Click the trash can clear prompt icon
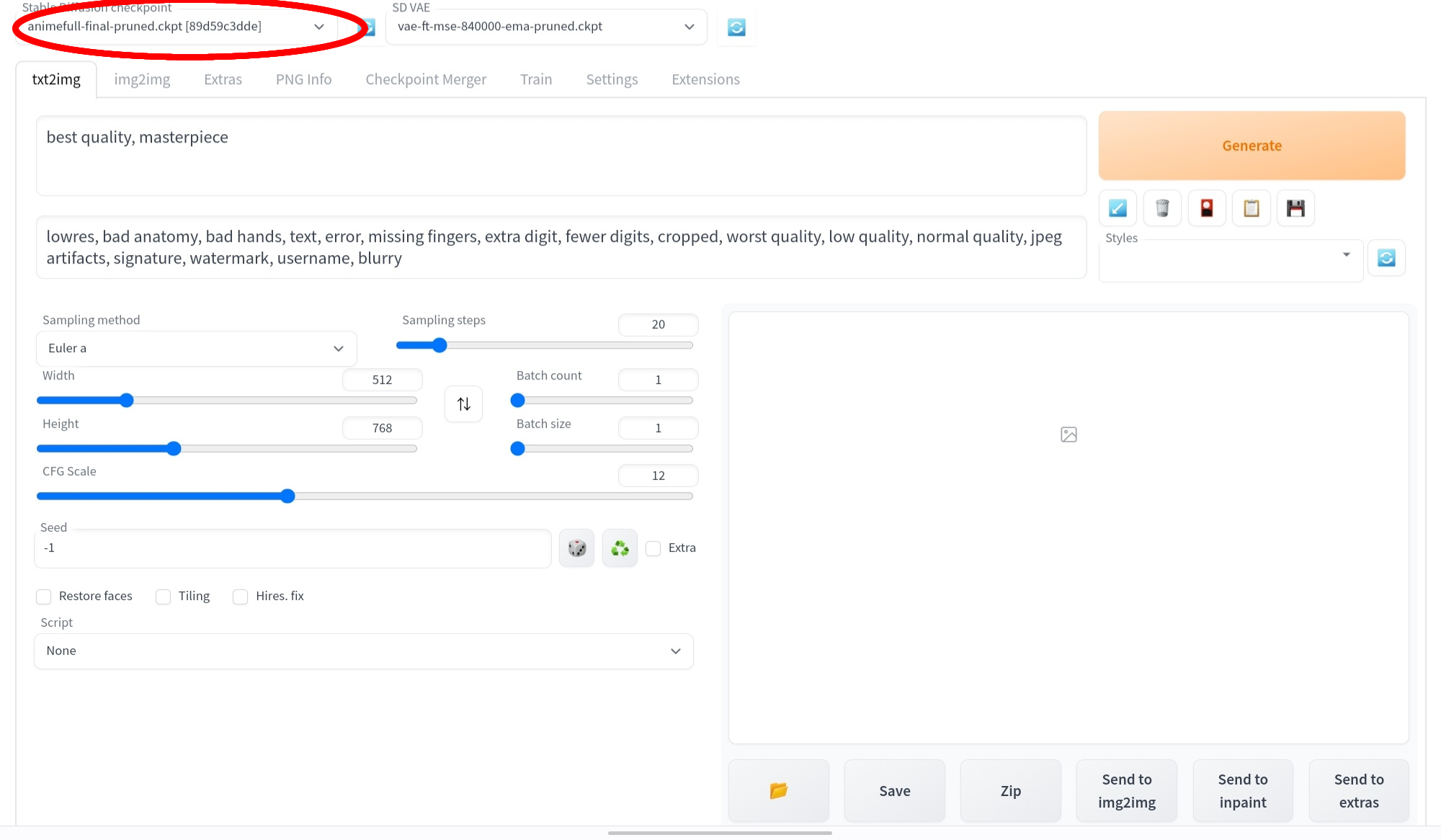Viewport: 1441px width, 840px height. tap(1162, 208)
